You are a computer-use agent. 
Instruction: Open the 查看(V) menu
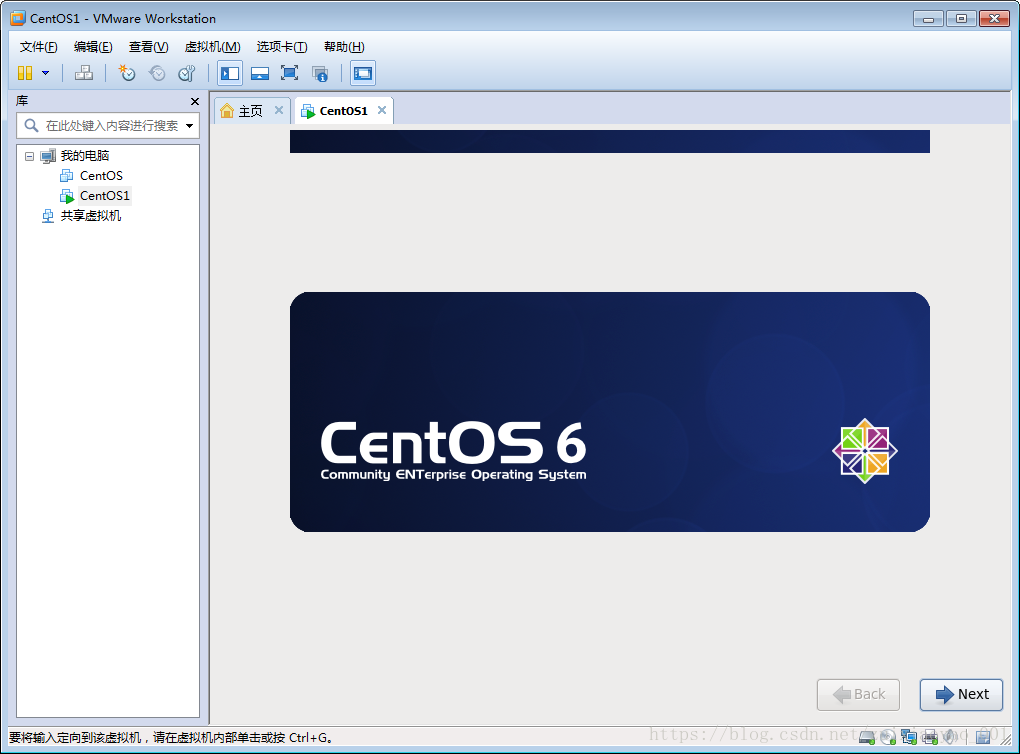(x=148, y=47)
